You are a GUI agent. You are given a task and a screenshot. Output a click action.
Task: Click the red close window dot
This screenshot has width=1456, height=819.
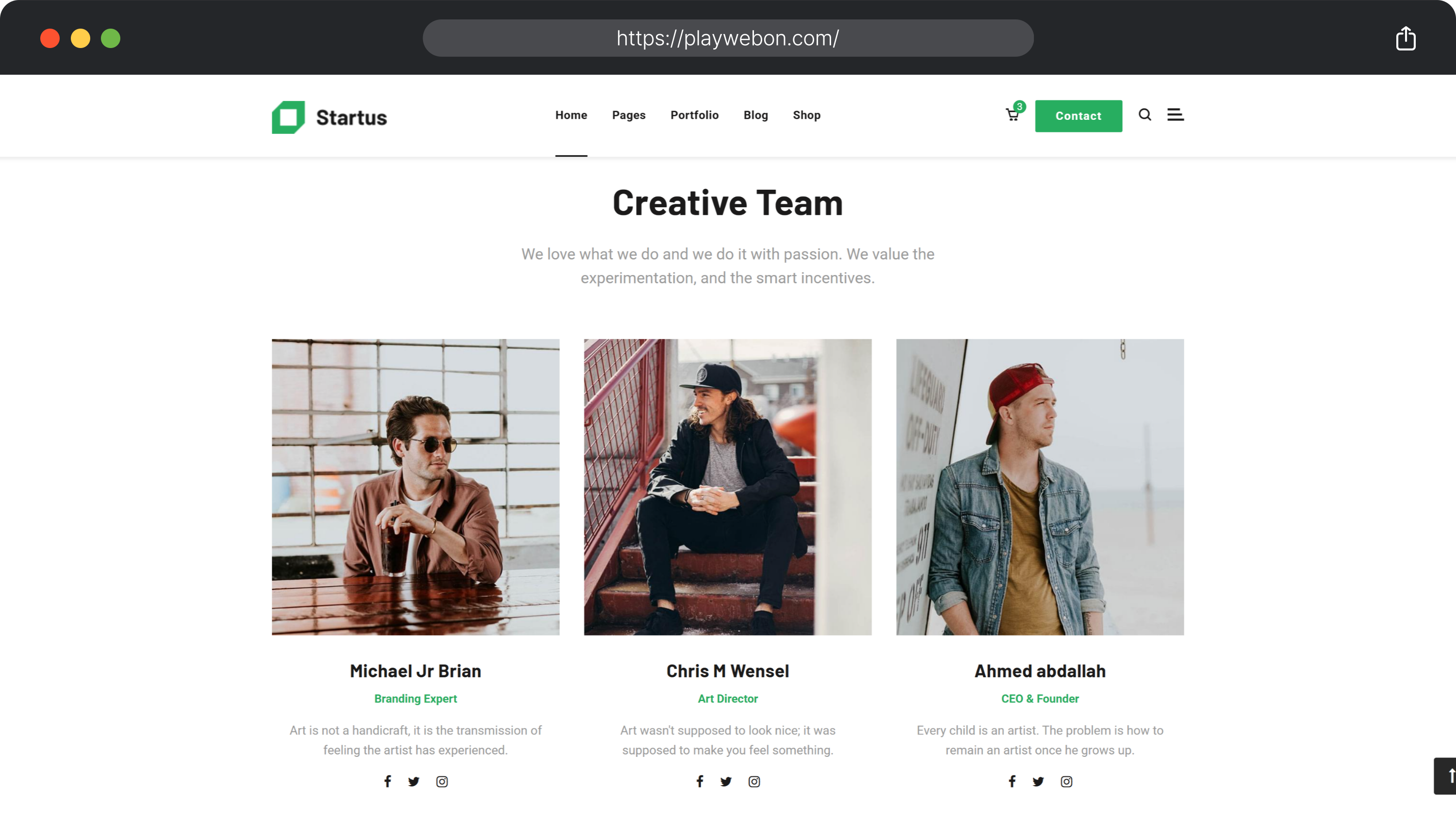[50, 38]
